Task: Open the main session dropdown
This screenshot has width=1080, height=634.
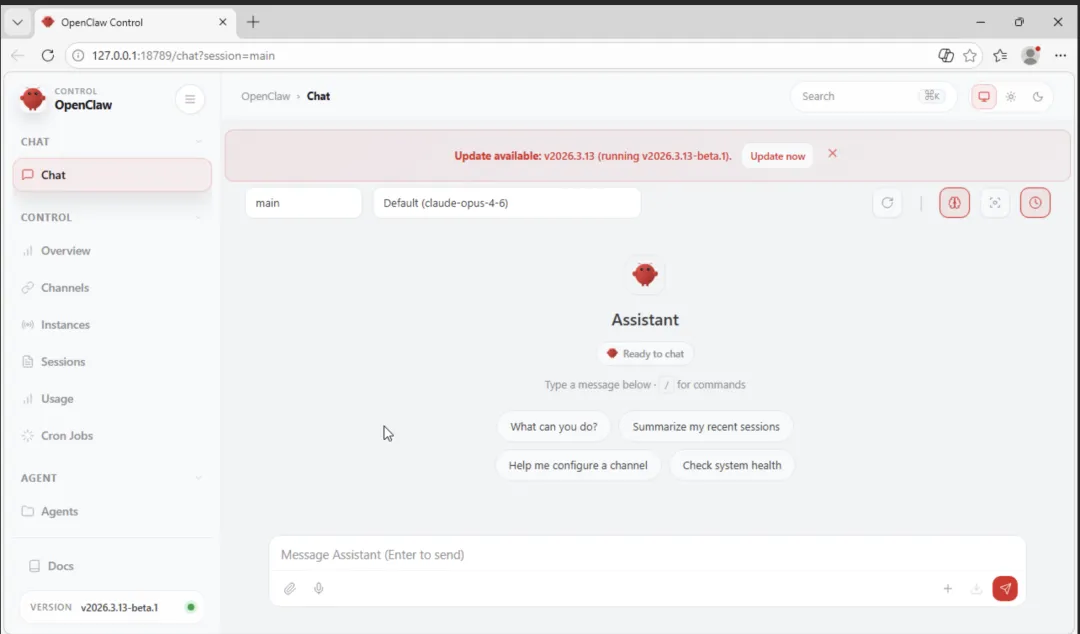Action: click(303, 203)
